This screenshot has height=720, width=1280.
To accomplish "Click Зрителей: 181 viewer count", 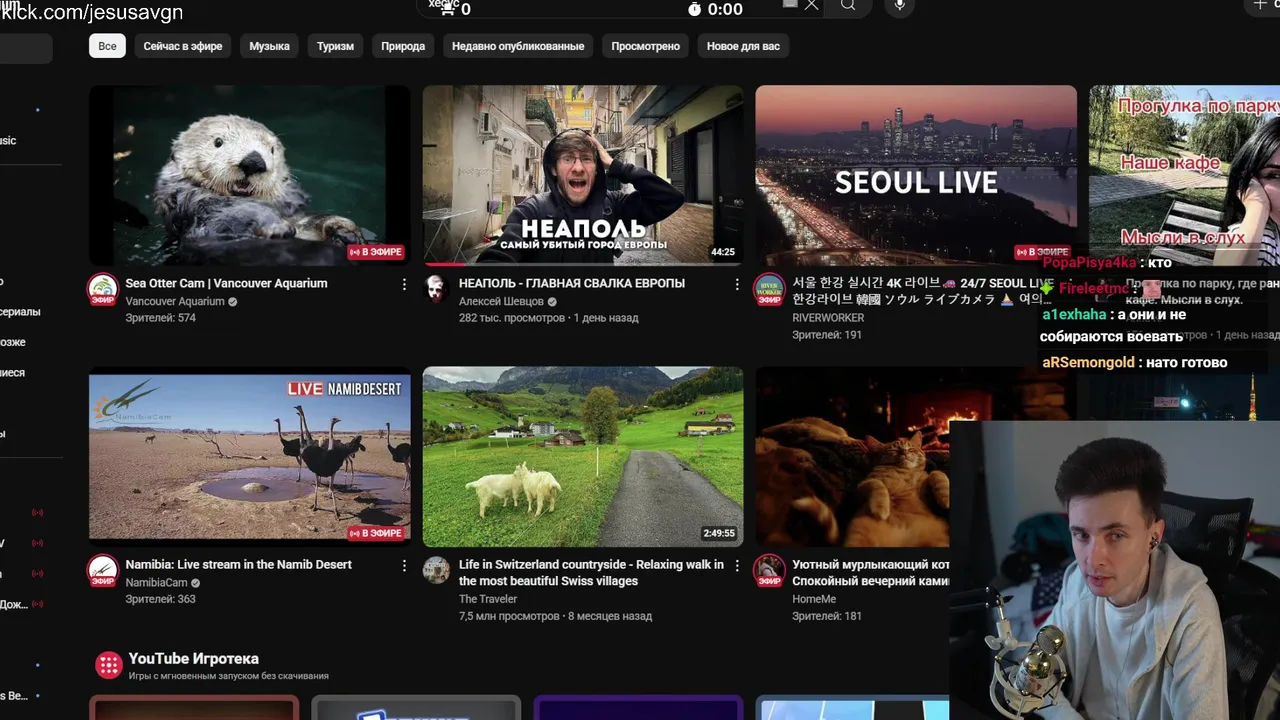I will (x=827, y=616).
